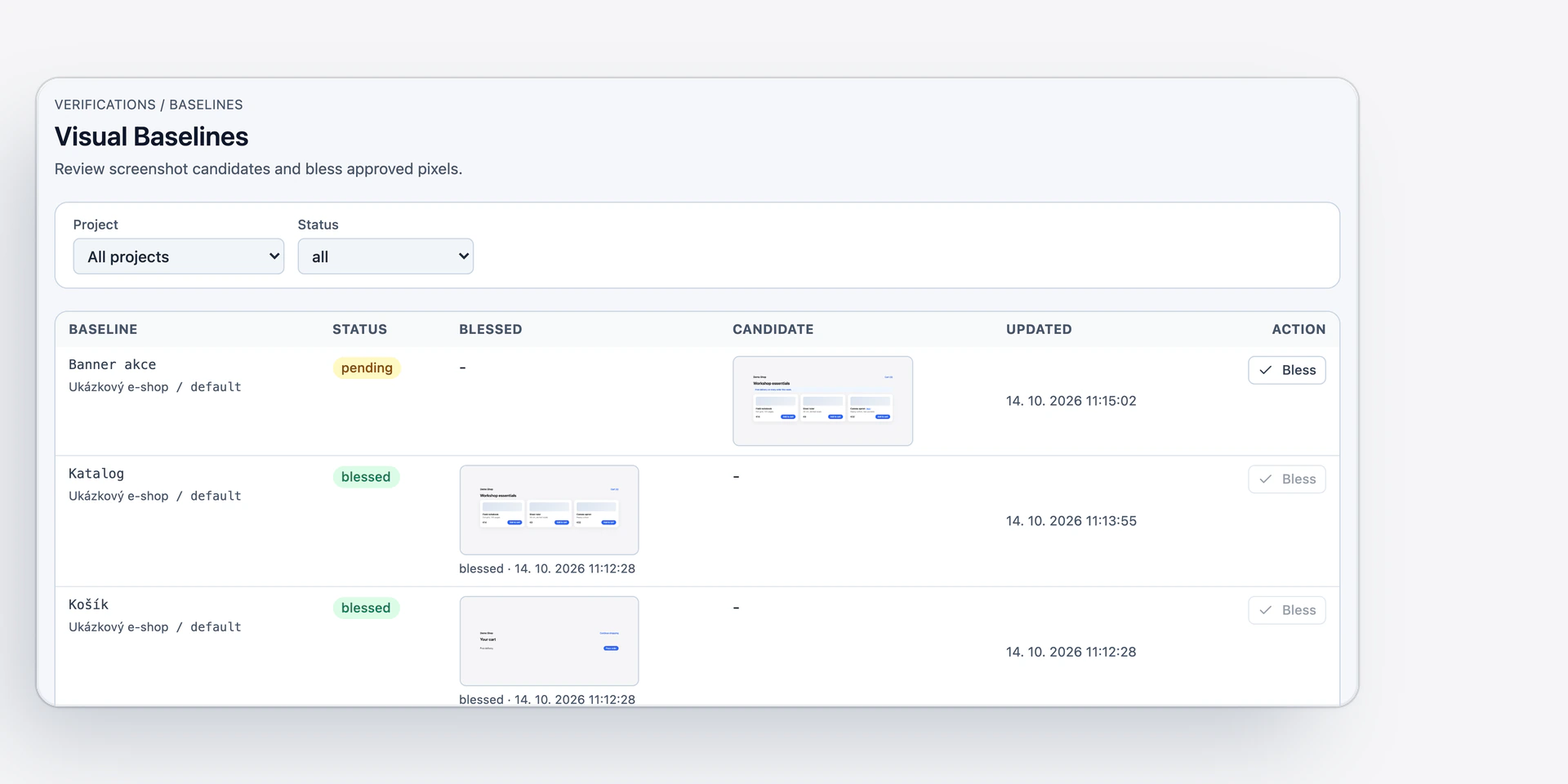The width and height of the screenshot is (1568, 784).
Task: Click the CANDIDATE column header
Action: coord(773,329)
